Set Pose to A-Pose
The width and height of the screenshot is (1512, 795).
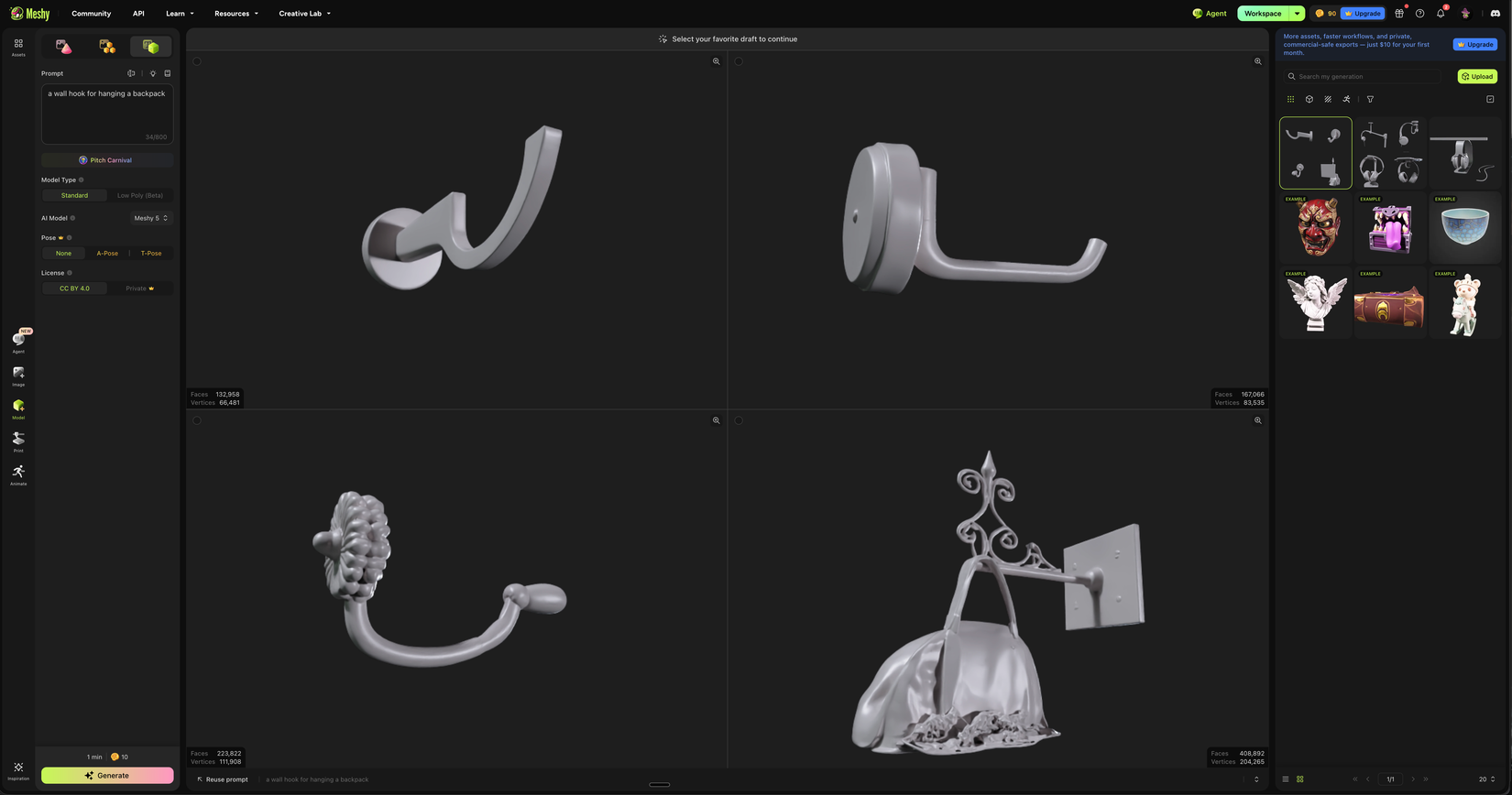point(107,253)
